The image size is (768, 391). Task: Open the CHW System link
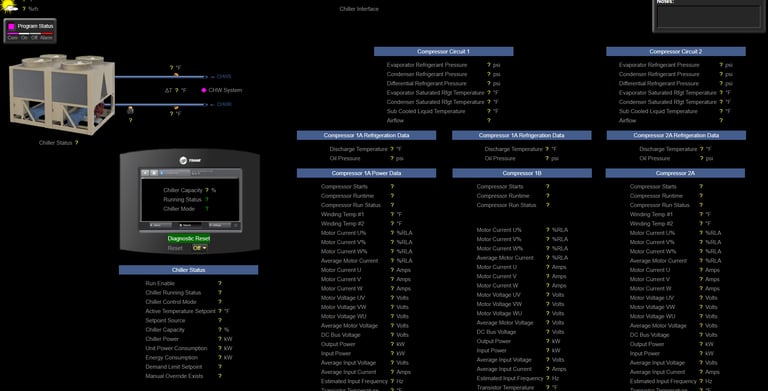(x=225, y=90)
